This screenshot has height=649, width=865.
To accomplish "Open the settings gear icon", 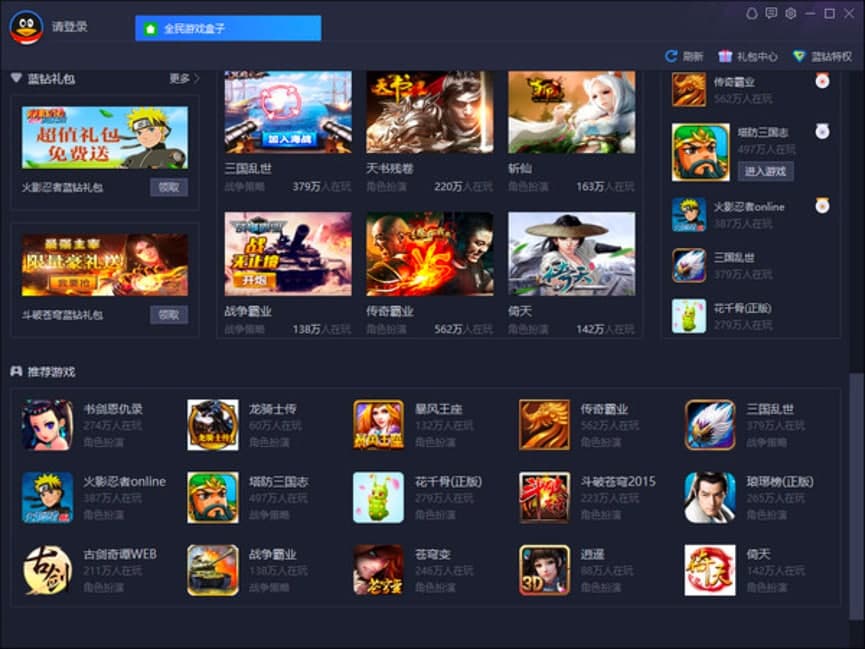I will pos(791,13).
